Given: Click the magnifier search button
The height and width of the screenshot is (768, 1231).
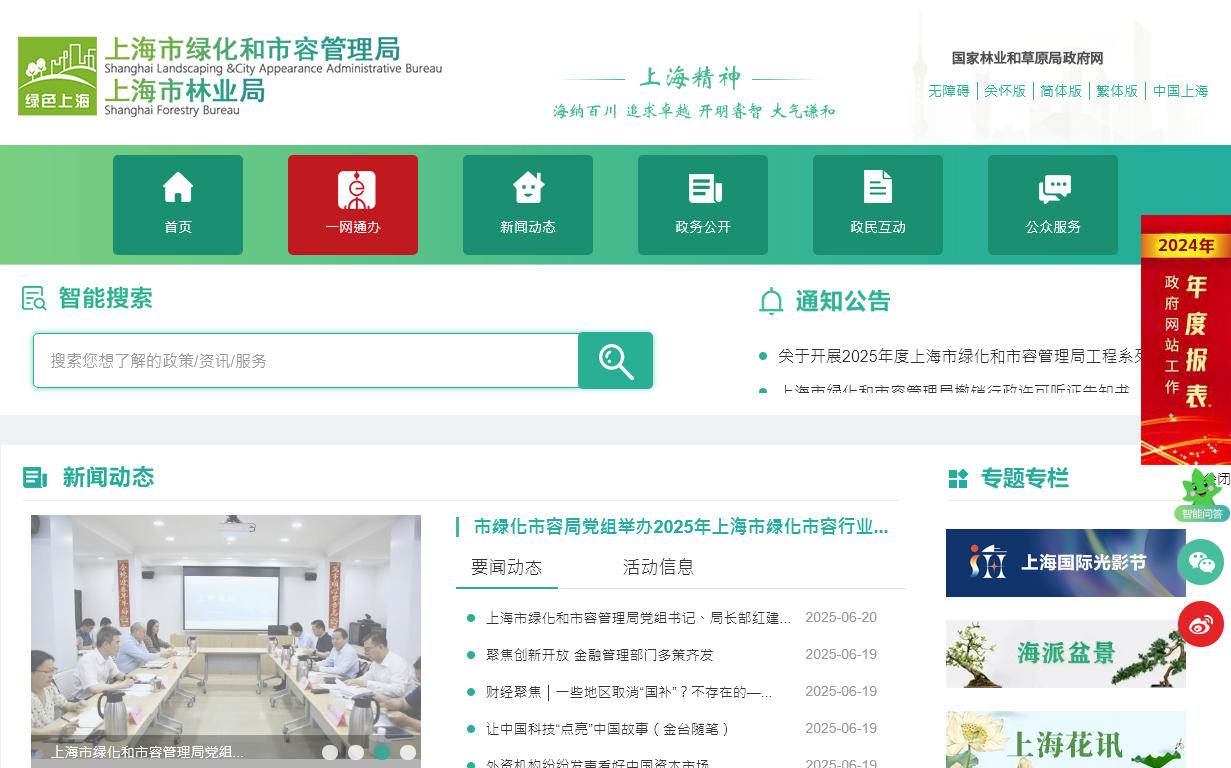Looking at the screenshot, I should pyautogui.click(x=616, y=361).
